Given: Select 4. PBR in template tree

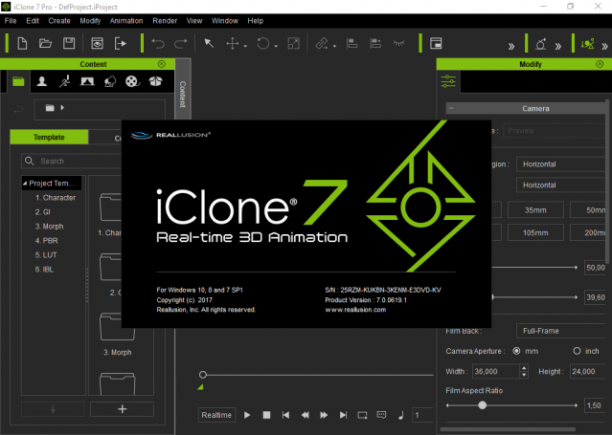Looking at the screenshot, I should coord(46,241).
